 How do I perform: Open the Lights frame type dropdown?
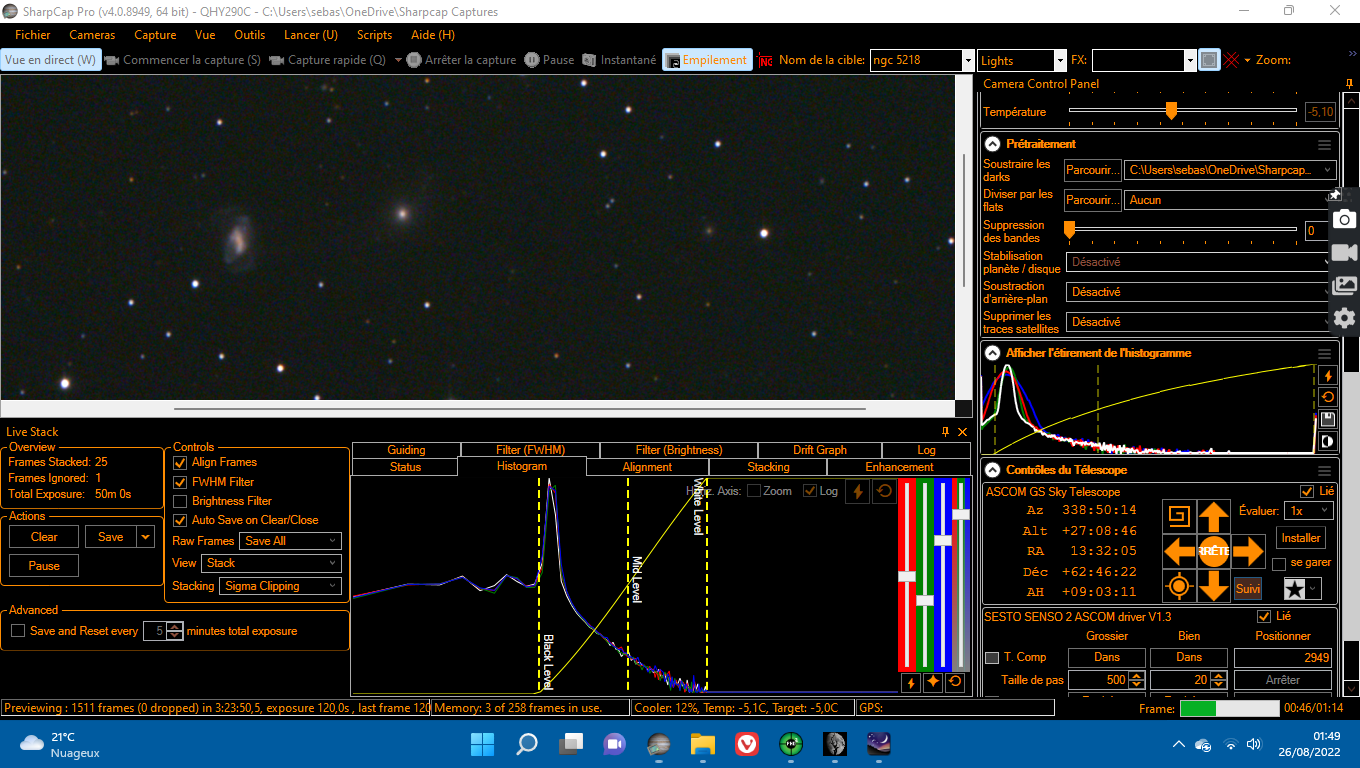[1059, 60]
